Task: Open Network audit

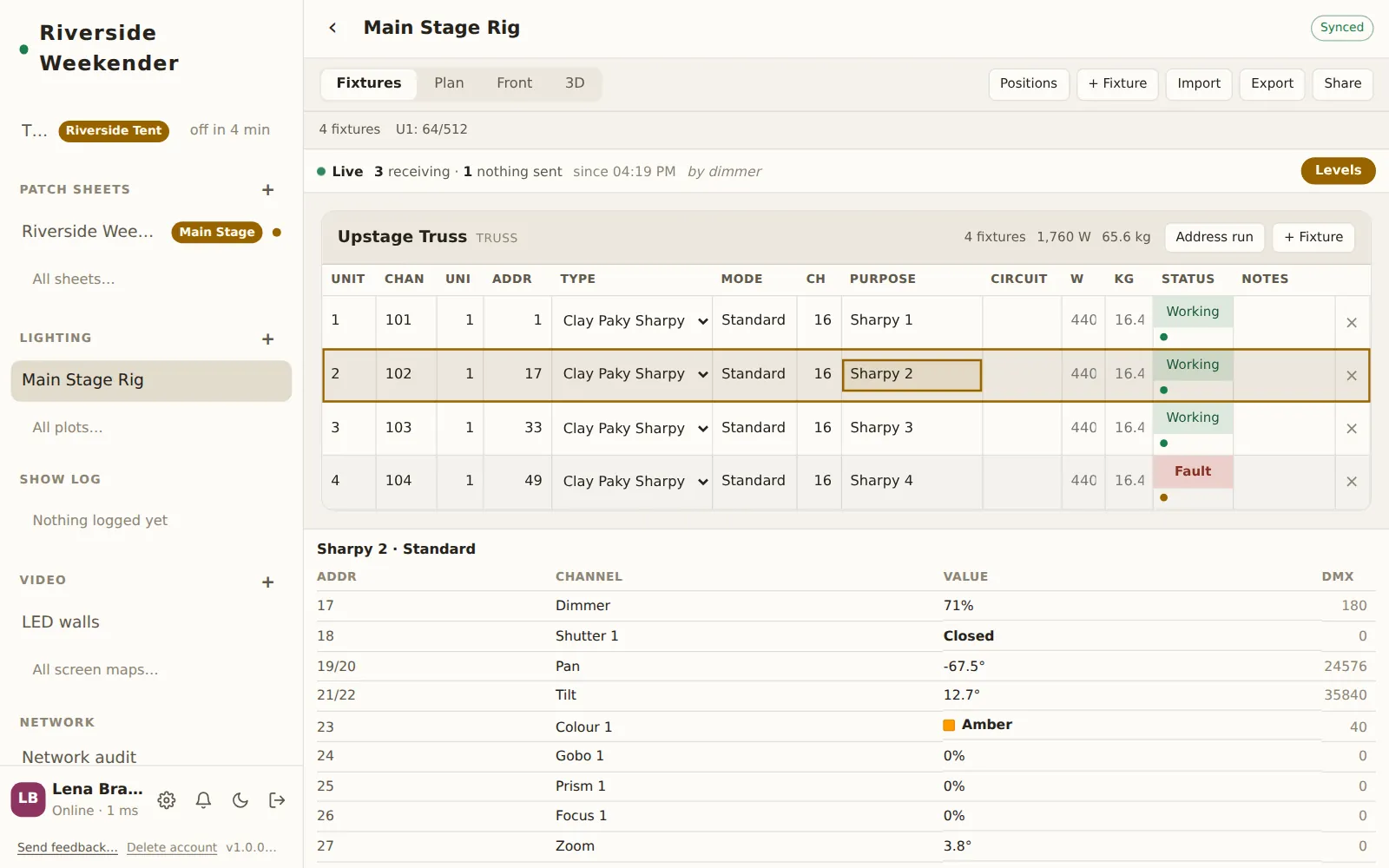Action: click(x=79, y=757)
